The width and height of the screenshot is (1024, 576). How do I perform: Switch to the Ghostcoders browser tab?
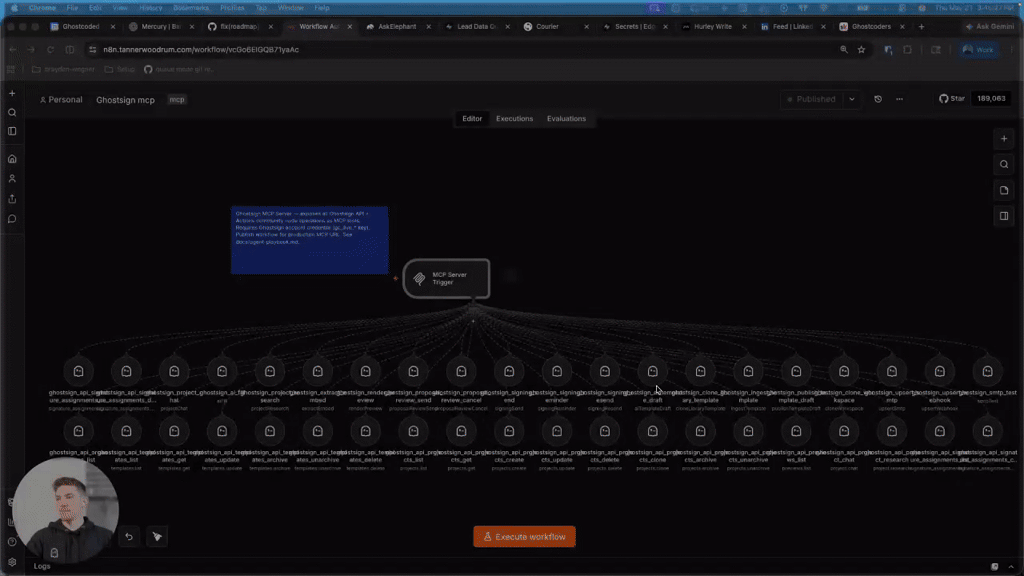click(x=871, y=27)
